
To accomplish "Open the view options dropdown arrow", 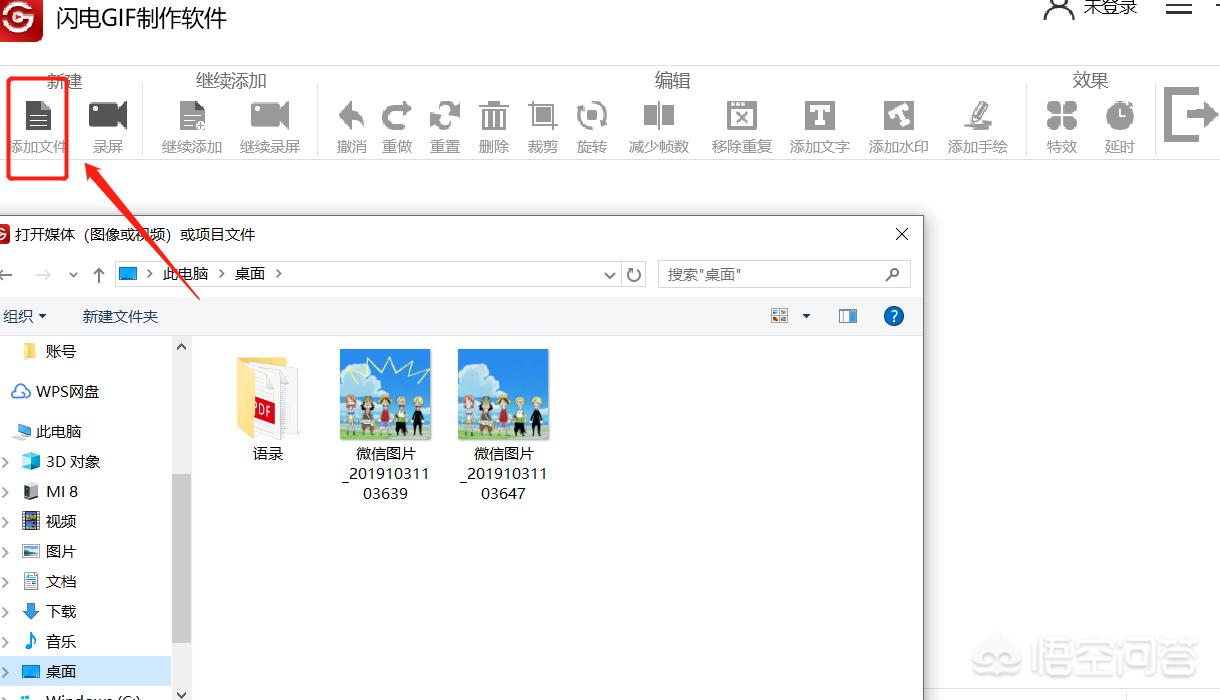I will click(x=807, y=316).
